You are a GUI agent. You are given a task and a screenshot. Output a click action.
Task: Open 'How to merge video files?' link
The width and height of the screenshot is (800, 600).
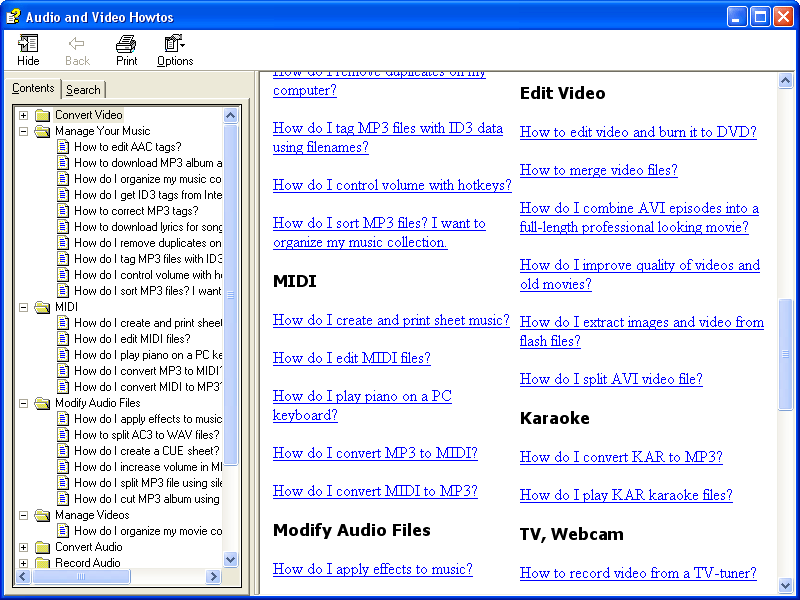[598, 170]
